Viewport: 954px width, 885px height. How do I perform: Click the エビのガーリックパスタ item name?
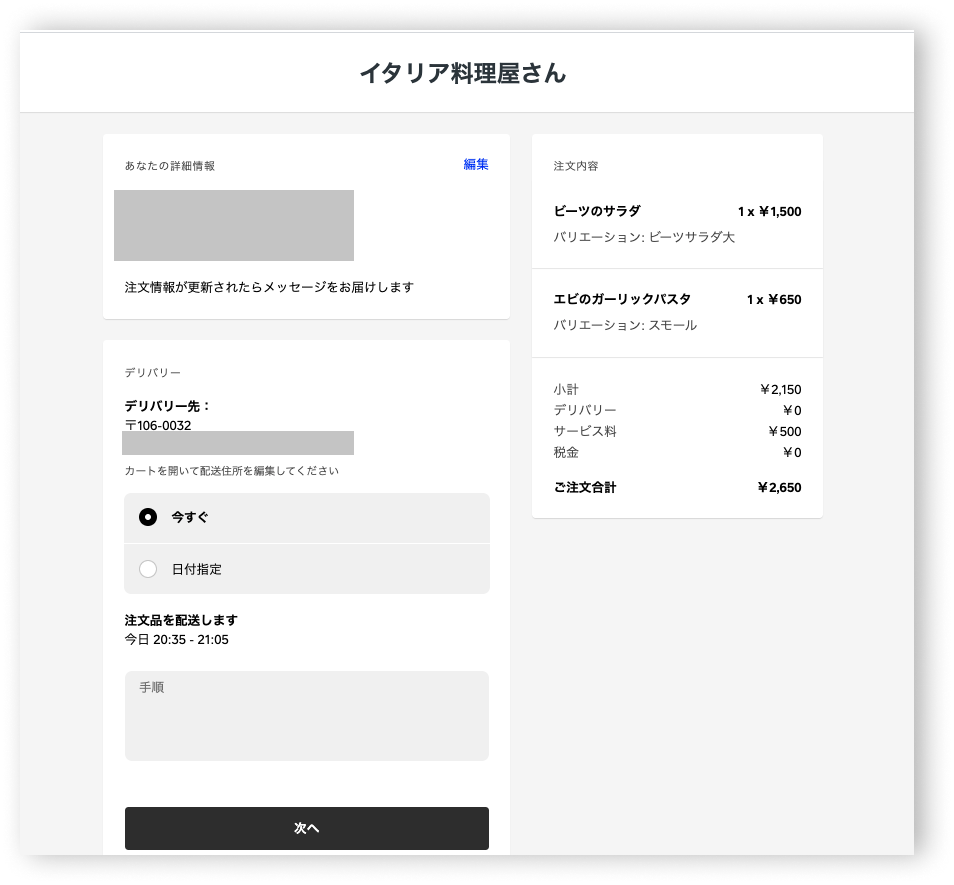[x=622, y=299]
